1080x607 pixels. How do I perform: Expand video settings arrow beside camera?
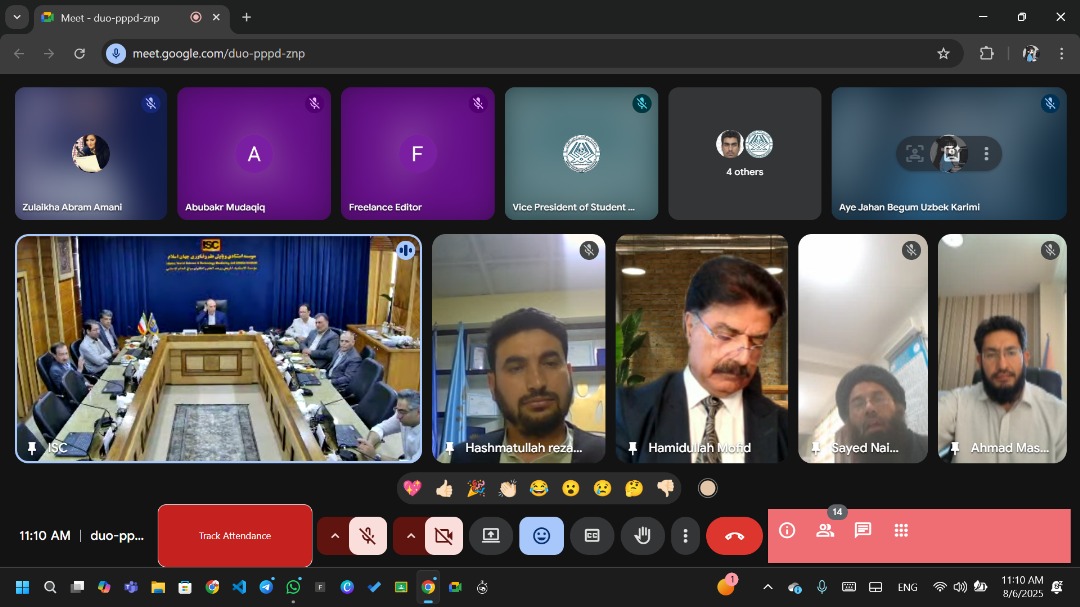point(411,536)
